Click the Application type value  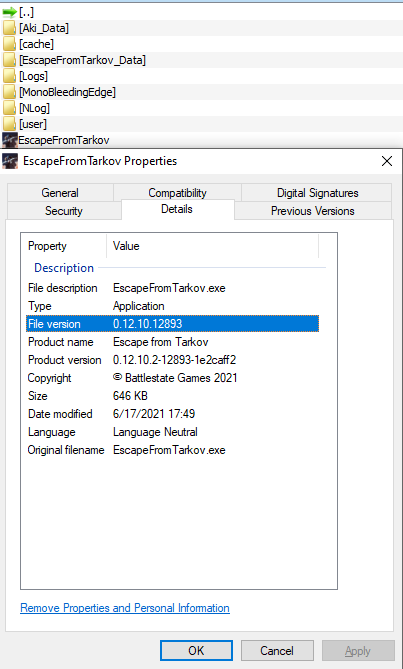click(139, 306)
